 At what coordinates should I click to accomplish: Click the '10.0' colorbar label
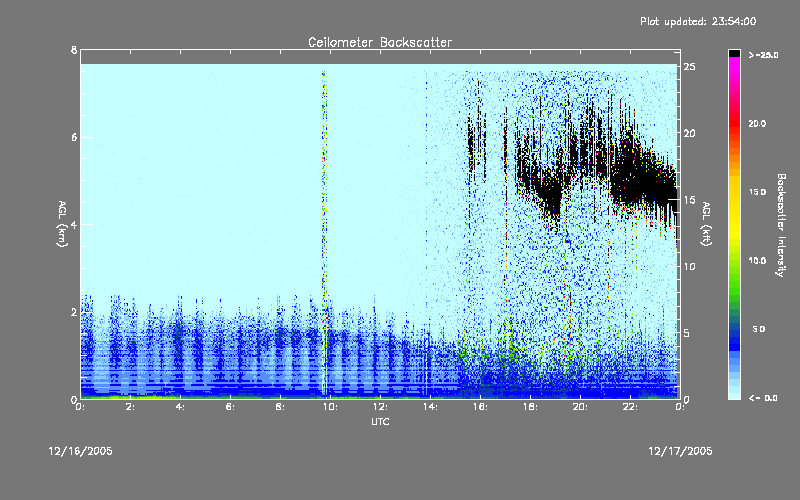(x=757, y=261)
